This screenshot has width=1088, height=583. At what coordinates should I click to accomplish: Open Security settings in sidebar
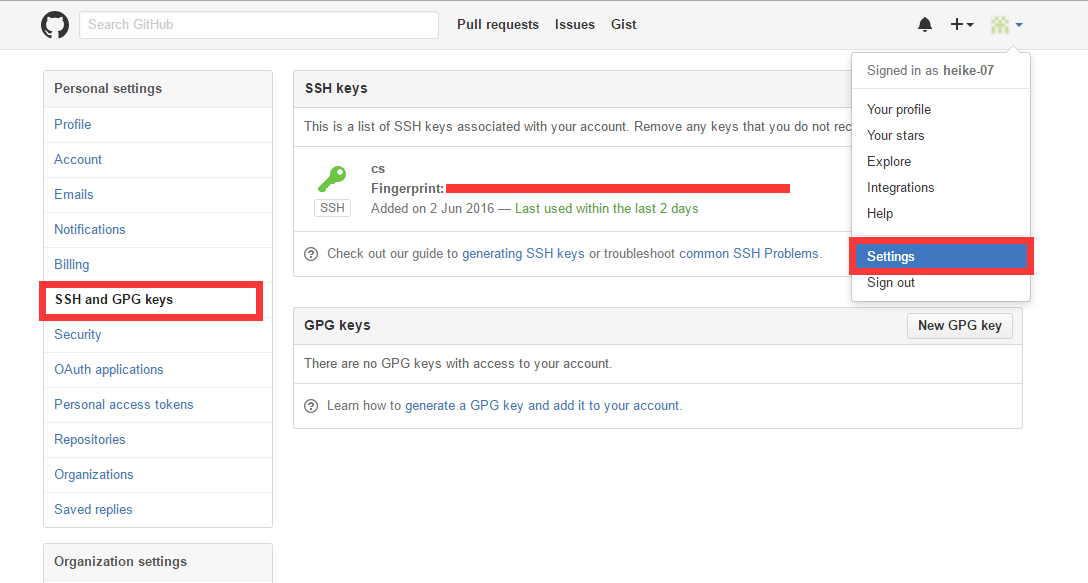click(x=158, y=335)
